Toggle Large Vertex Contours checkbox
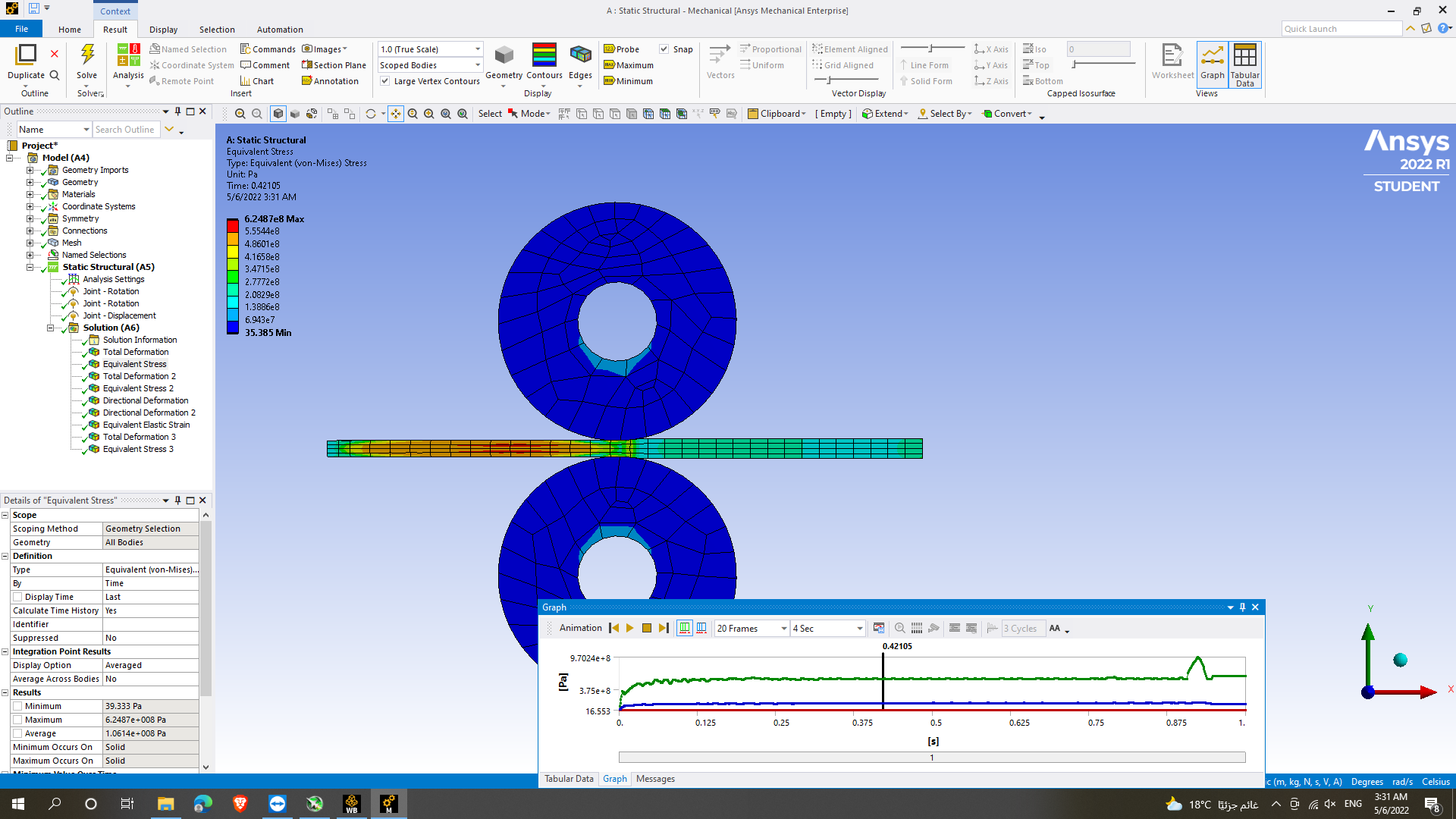The width and height of the screenshot is (1456, 819). (x=385, y=81)
